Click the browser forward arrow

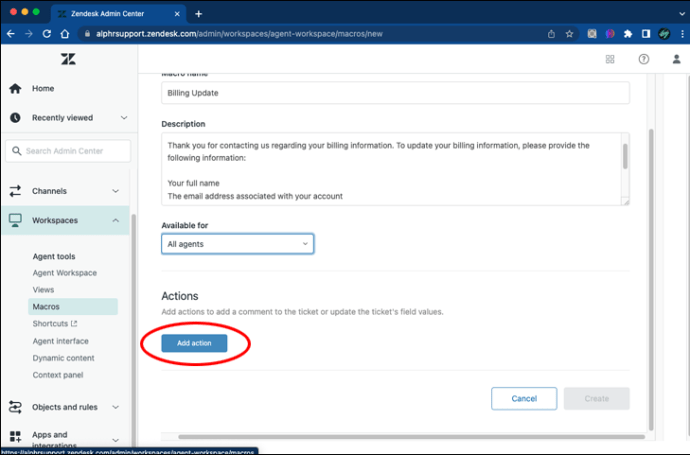(29, 34)
